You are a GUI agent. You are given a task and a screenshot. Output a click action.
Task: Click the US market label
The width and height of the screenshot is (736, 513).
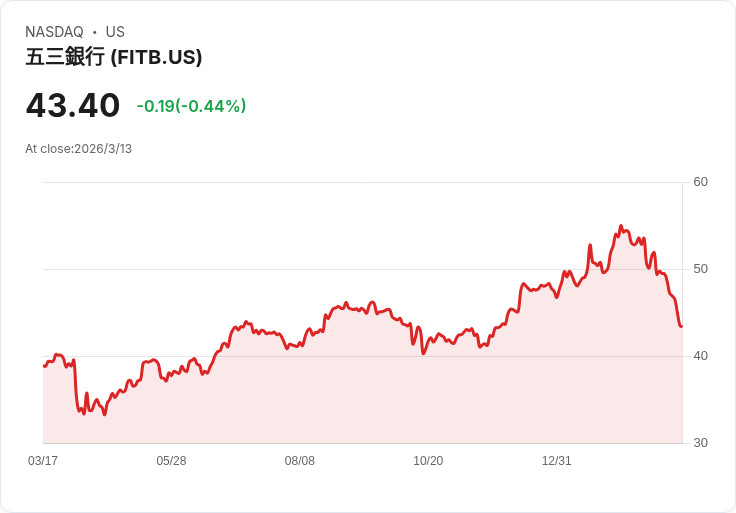tap(115, 32)
